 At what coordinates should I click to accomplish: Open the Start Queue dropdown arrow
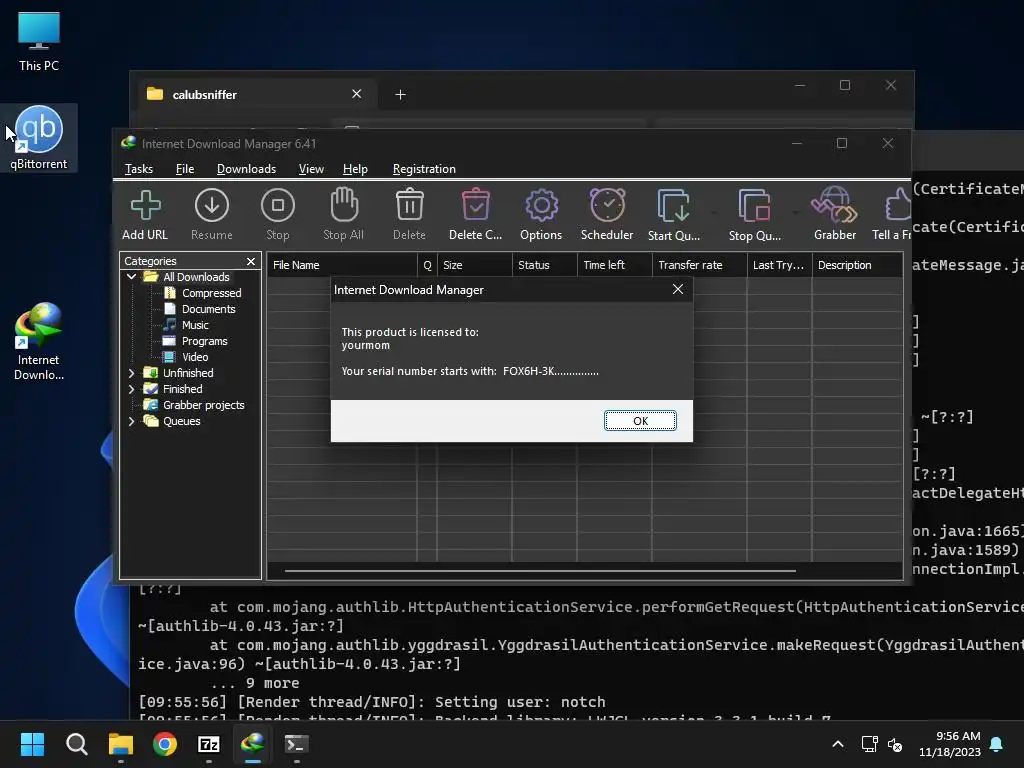click(x=713, y=213)
